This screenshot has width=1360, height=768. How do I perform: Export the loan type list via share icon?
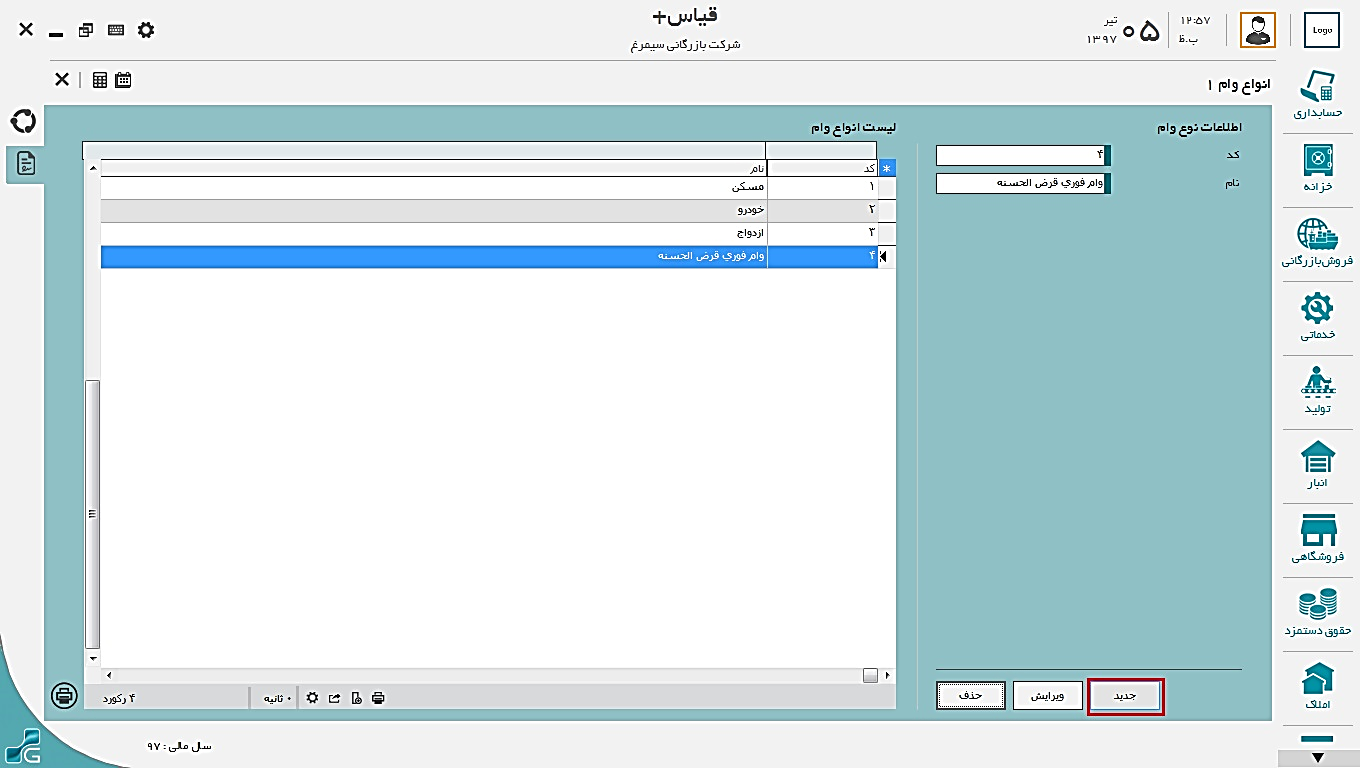click(x=335, y=698)
